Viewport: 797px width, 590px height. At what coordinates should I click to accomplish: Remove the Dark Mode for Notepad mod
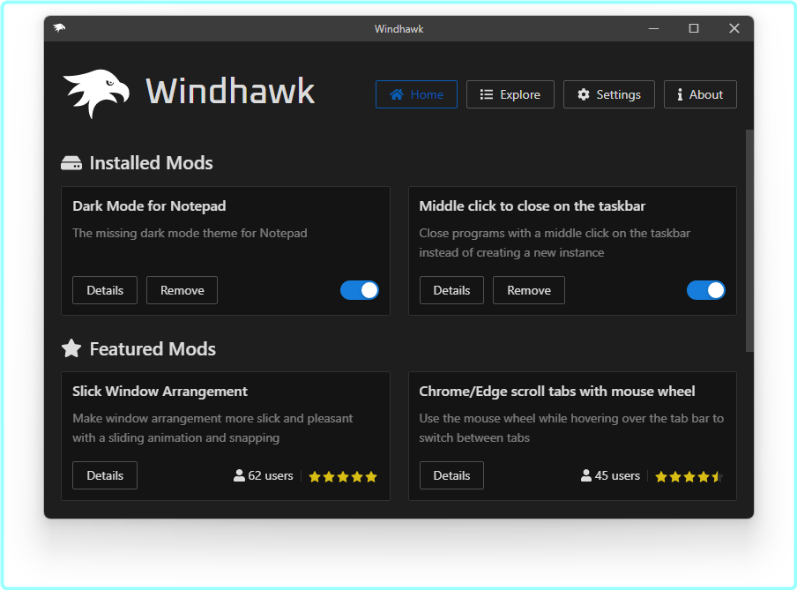click(x=182, y=290)
